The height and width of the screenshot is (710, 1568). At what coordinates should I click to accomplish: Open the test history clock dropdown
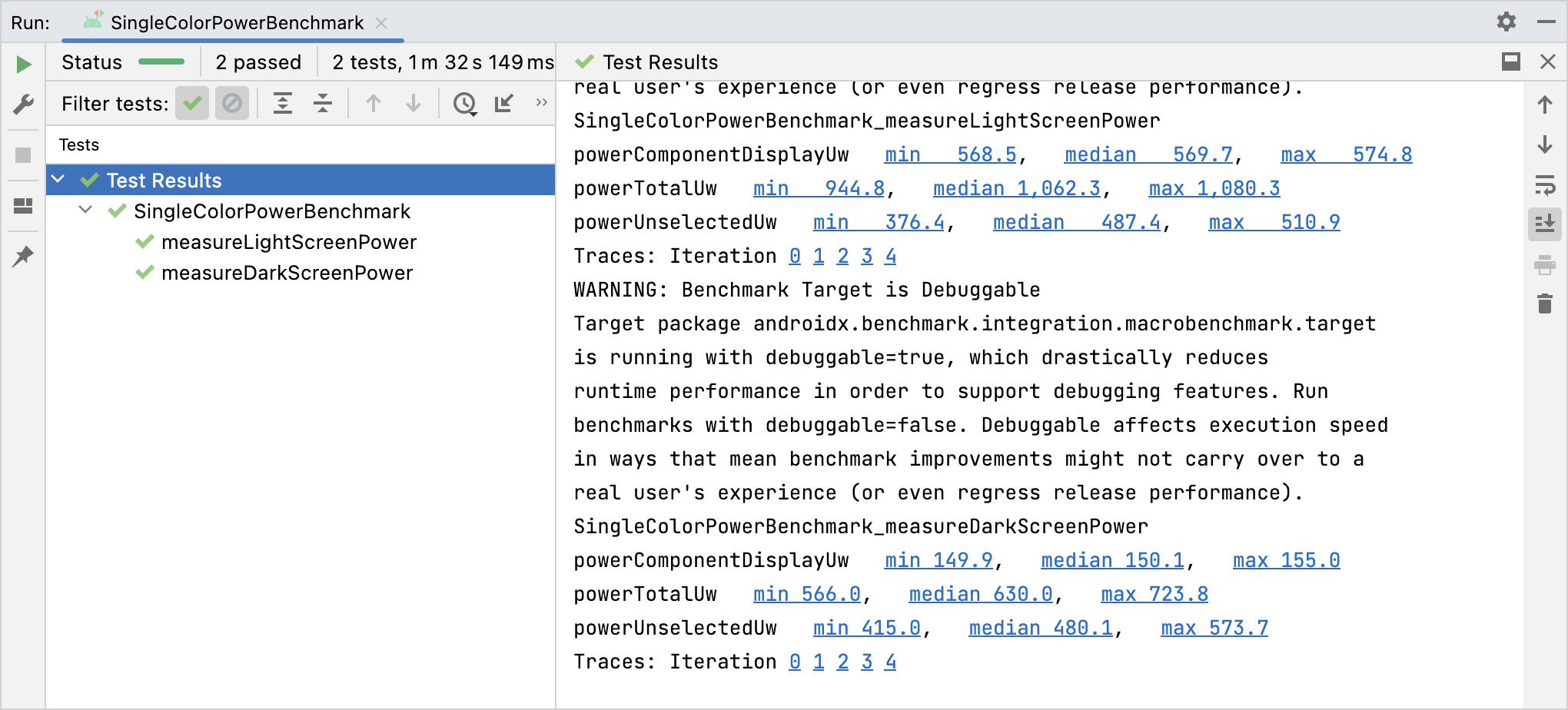(466, 103)
